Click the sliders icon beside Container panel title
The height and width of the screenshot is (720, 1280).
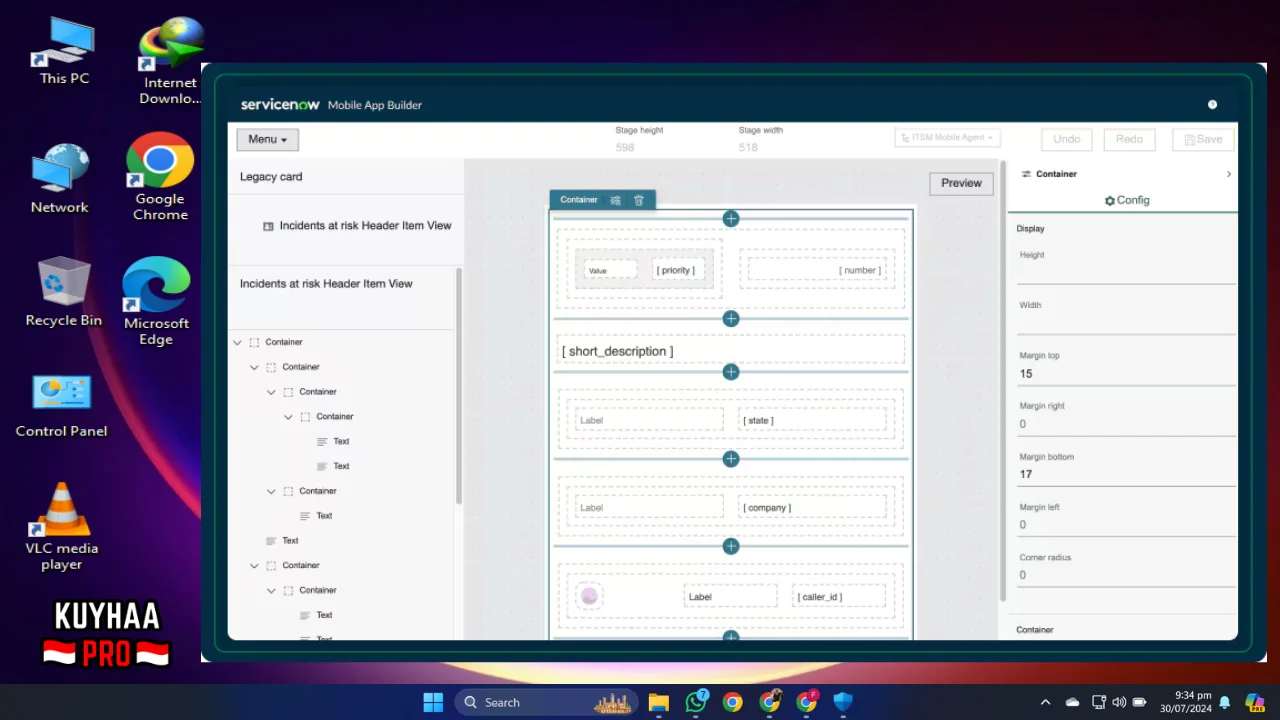click(x=1025, y=174)
